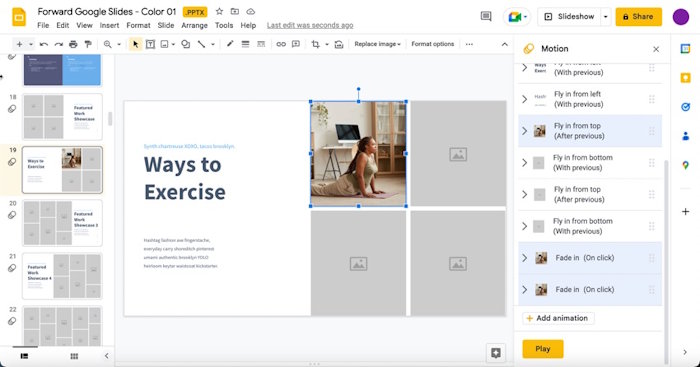Open the Format menu
700x367 pixels.
138,25
